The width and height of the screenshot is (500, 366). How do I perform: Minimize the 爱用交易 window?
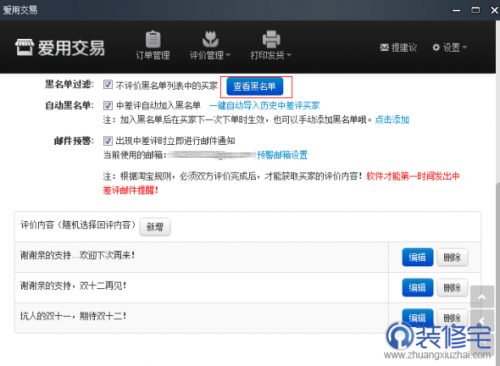(x=456, y=11)
